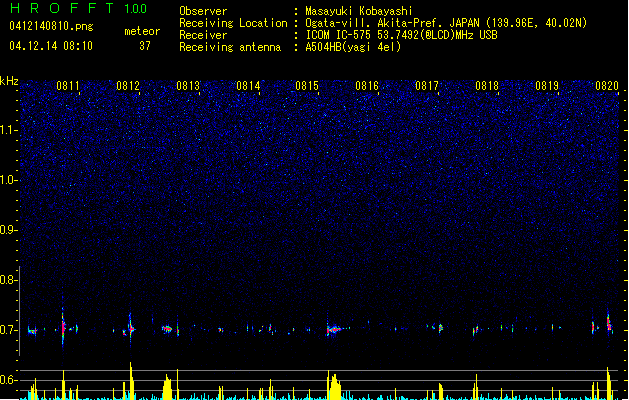Select the Ogata-vill. Akita-Pref. JAPAN location text
629x400 pixels.
[x=446, y=23]
